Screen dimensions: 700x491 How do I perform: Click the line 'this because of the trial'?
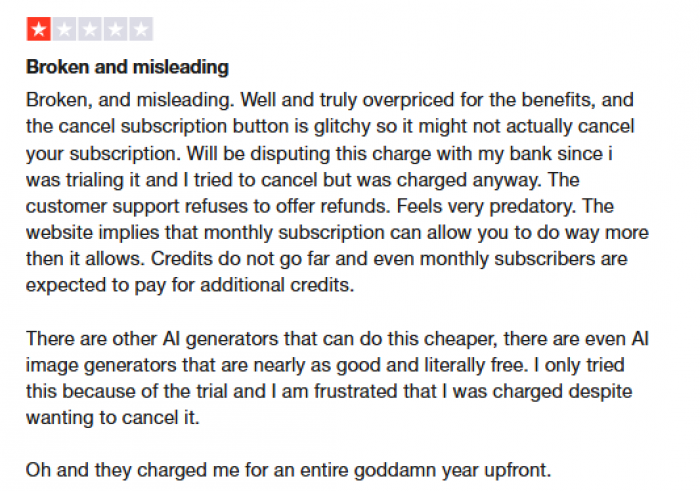[329, 391]
